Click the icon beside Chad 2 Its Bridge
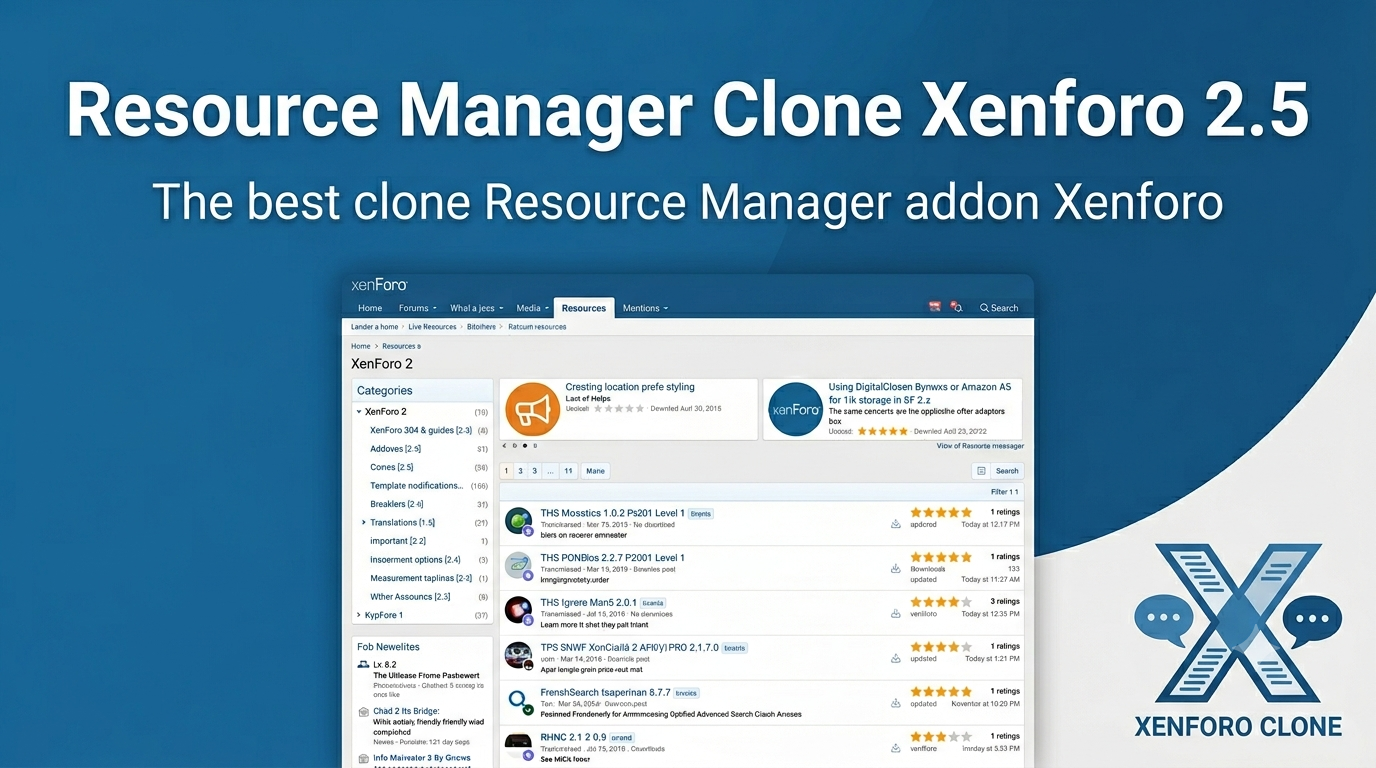 tap(363, 712)
